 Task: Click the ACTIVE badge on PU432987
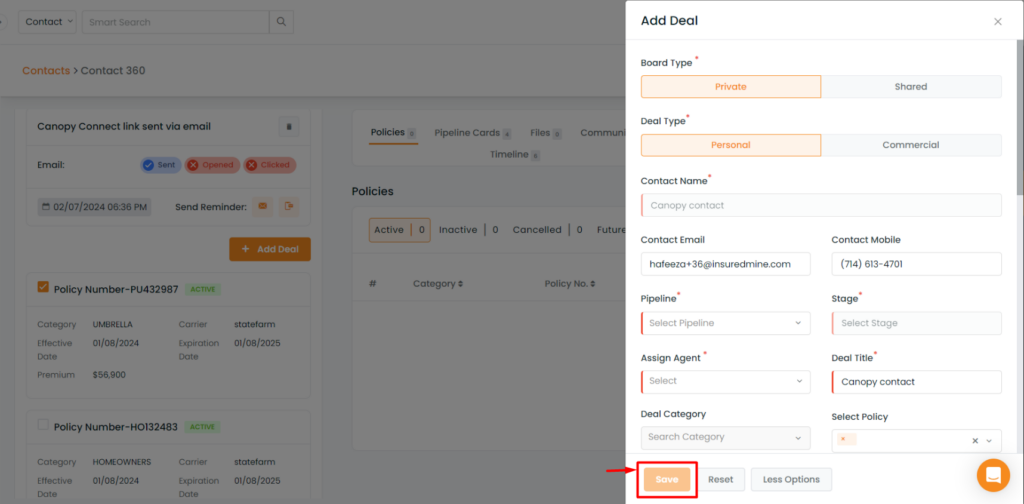pos(202,289)
